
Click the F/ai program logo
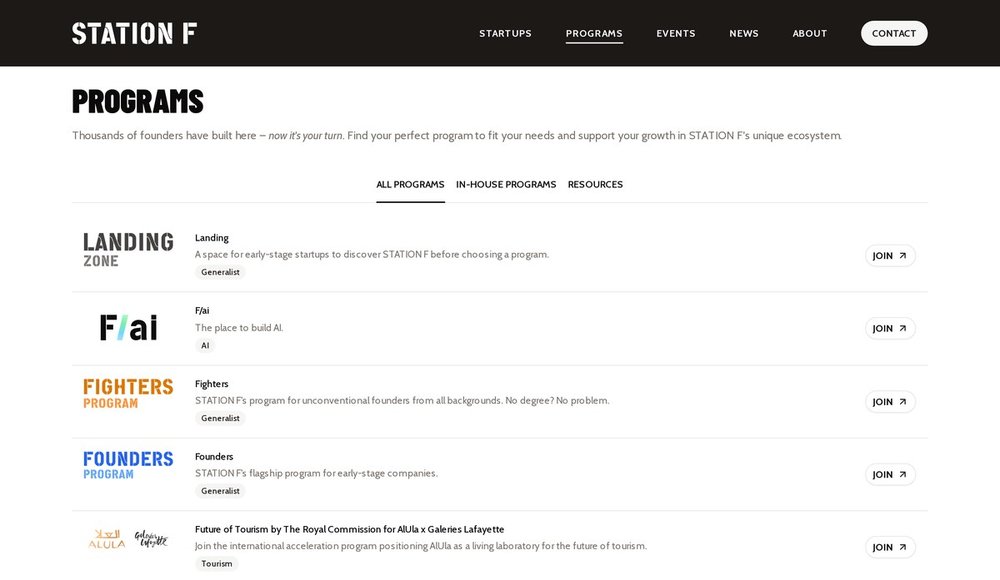pyautogui.click(x=128, y=327)
